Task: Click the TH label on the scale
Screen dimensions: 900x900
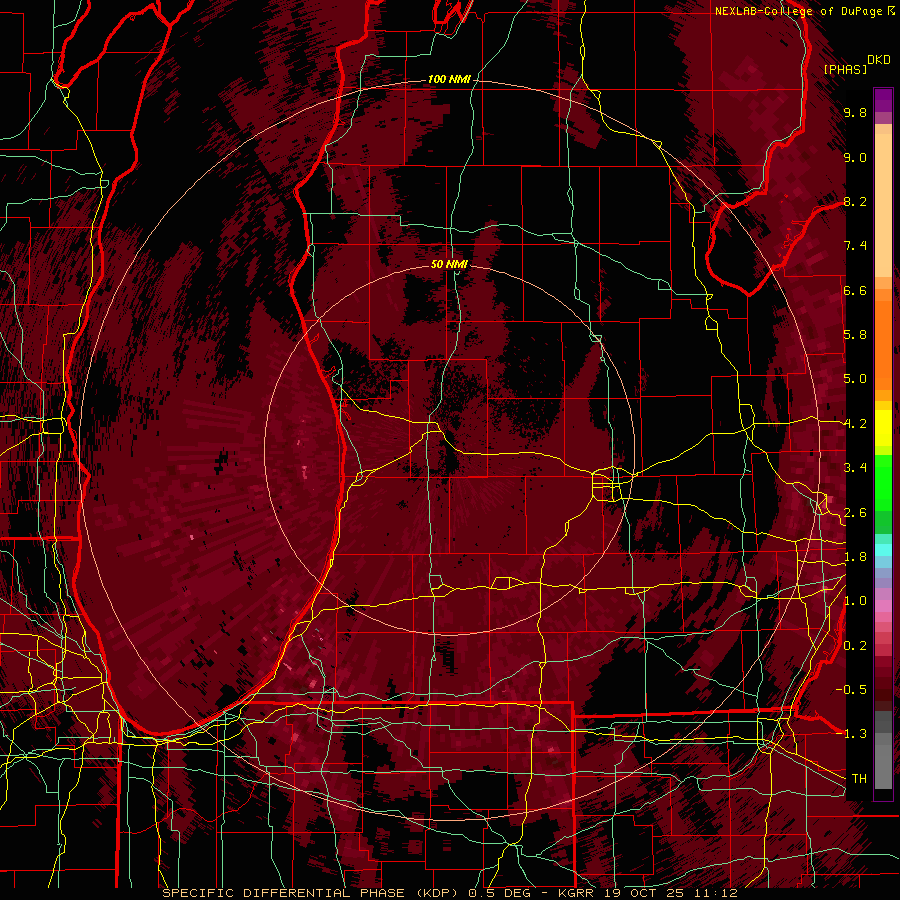Action: pos(859,779)
